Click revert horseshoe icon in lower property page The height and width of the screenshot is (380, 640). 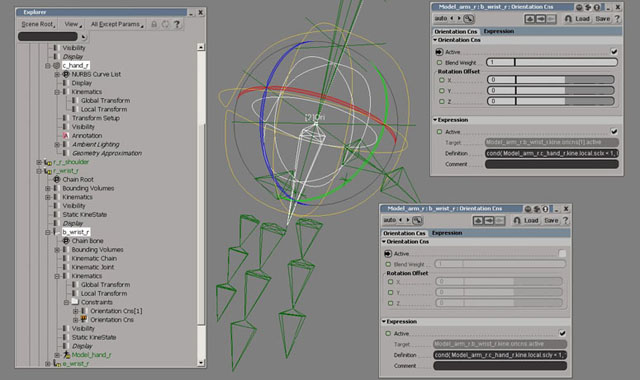click(517, 220)
